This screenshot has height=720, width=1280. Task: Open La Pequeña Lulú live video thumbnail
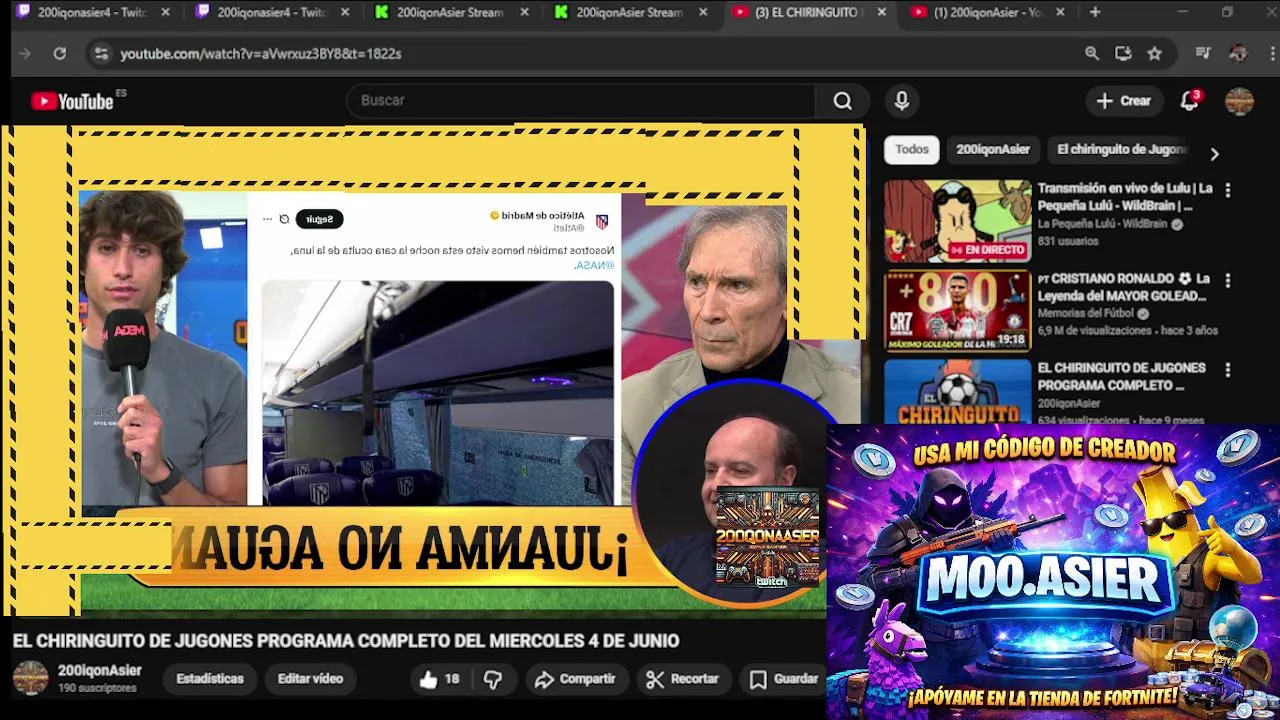pos(957,221)
